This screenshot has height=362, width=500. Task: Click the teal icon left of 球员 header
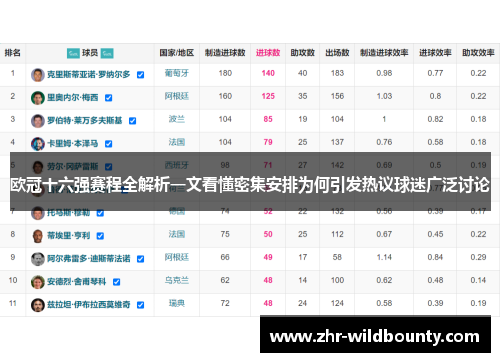[x=73, y=53]
